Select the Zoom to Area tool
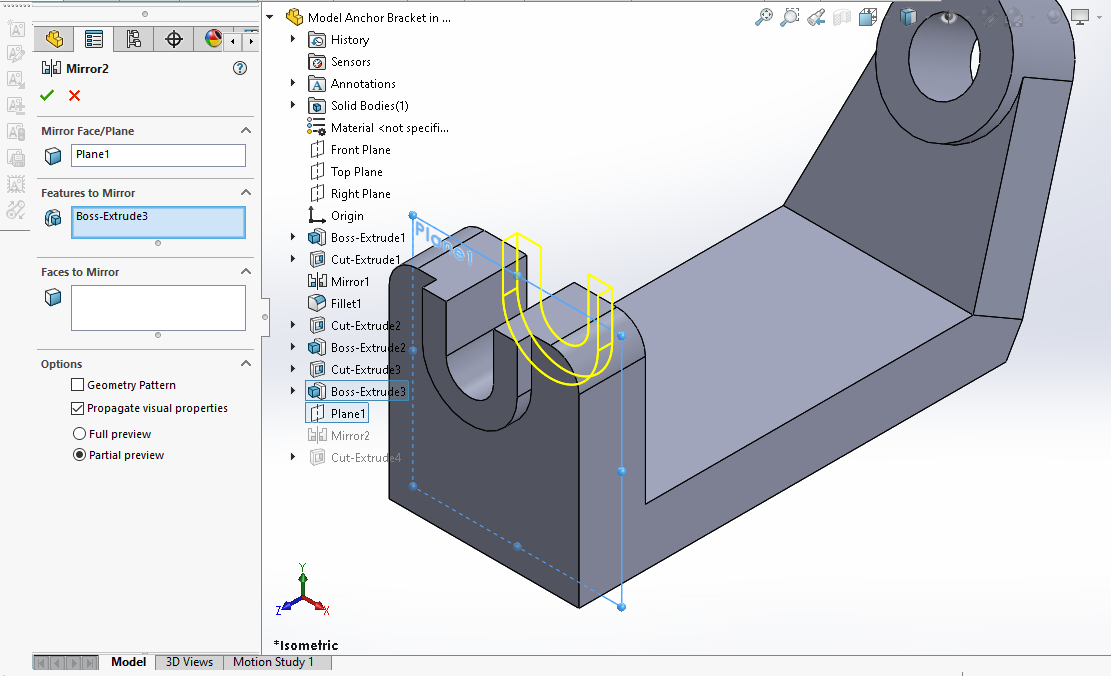This screenshot has width=1111, height=676. click(790, 17)
